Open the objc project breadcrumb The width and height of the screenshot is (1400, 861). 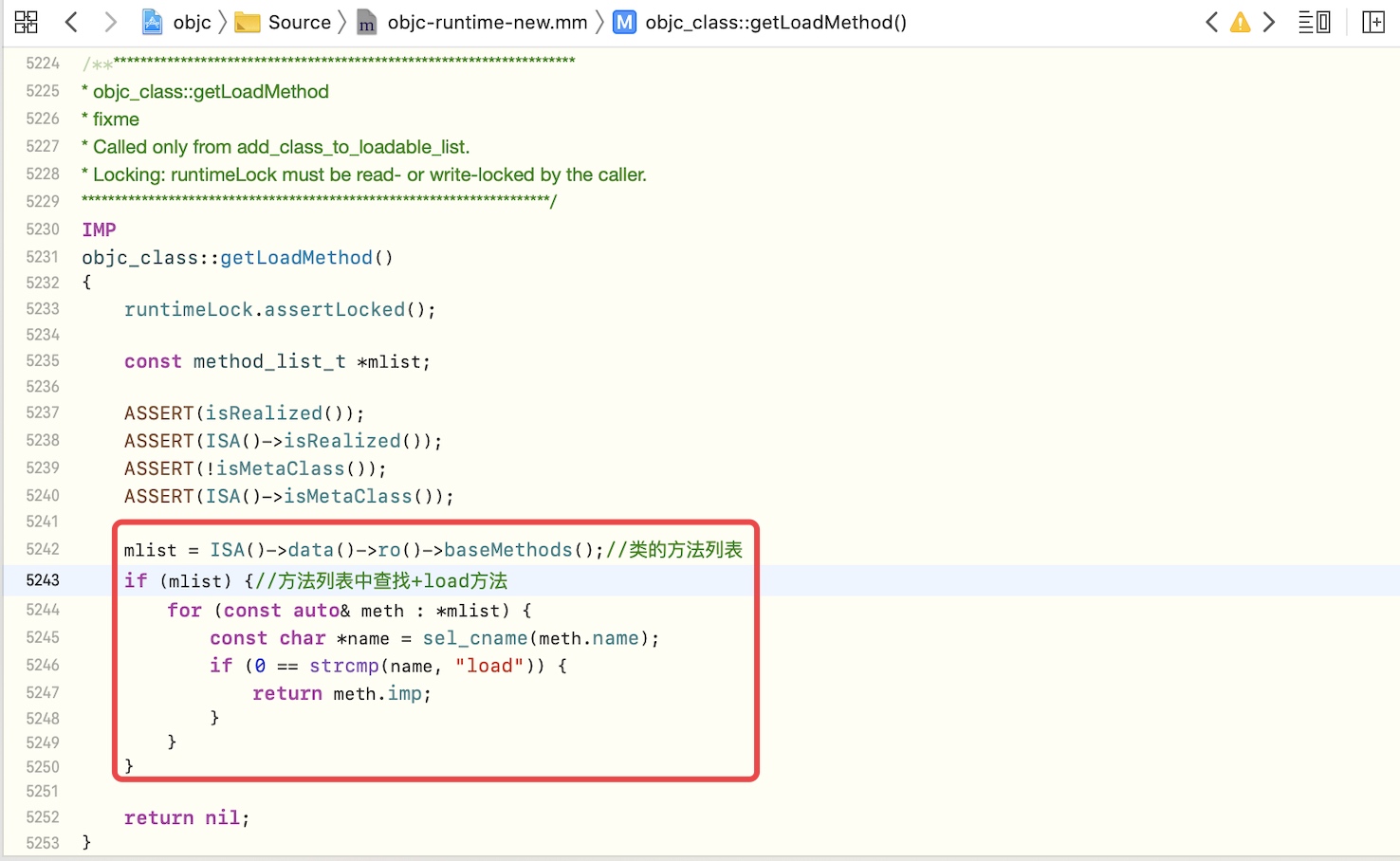tap(192, 22)
